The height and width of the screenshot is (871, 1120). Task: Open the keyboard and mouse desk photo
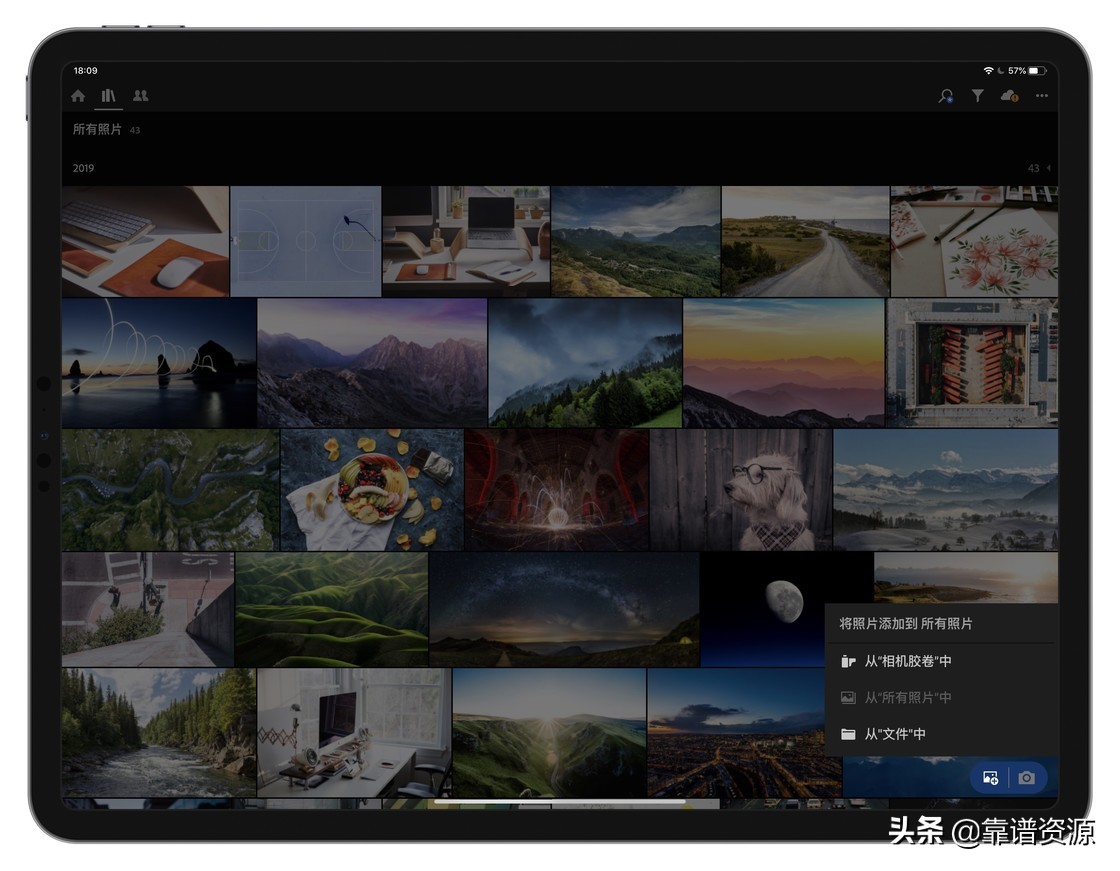(145, 242)
